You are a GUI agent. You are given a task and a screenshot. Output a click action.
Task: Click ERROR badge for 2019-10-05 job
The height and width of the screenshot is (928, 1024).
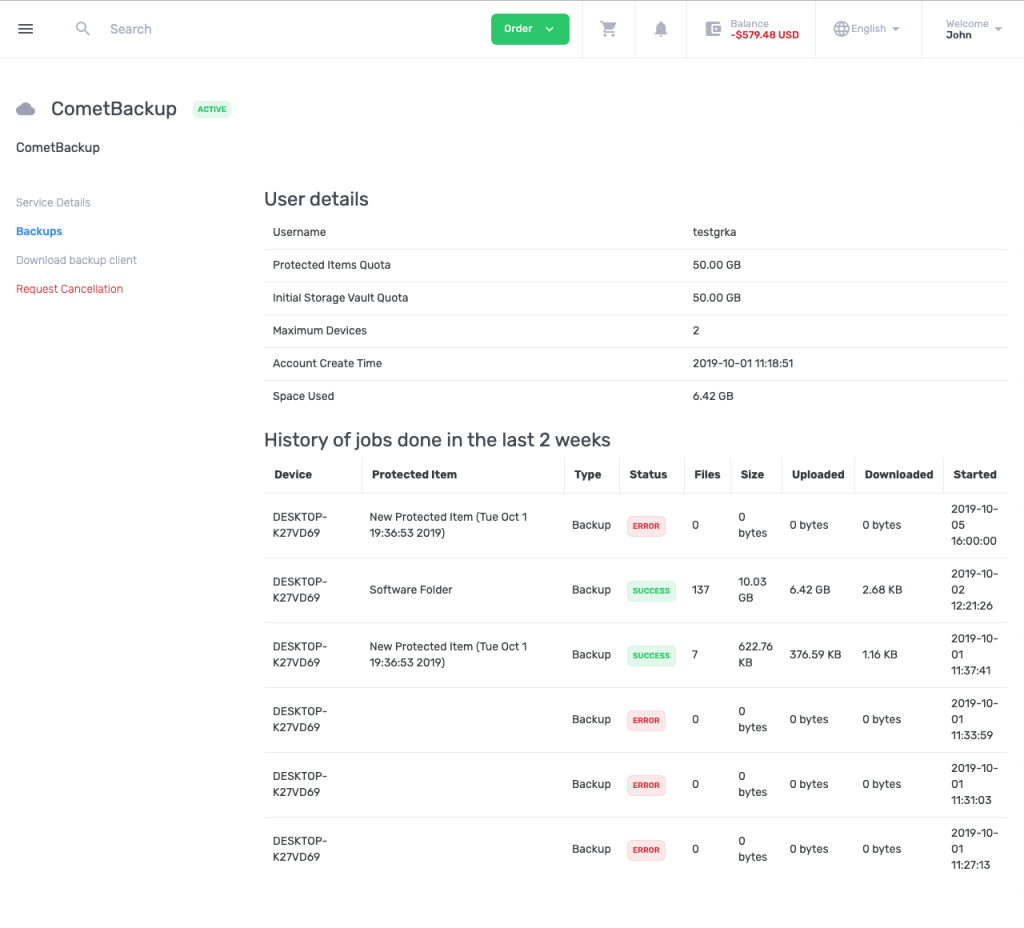click(646, 526)
